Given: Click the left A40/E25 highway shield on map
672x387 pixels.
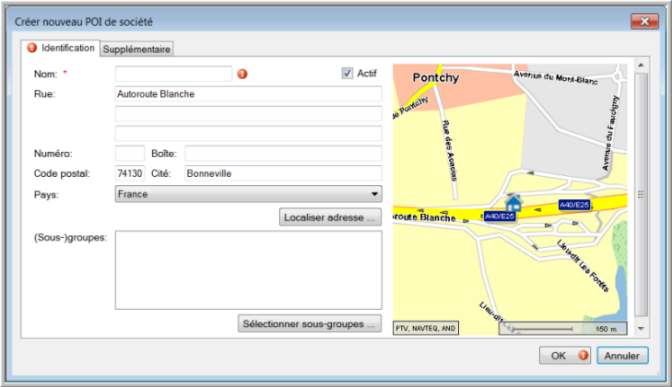Looking at the screenshot, I should click(499, 216).
